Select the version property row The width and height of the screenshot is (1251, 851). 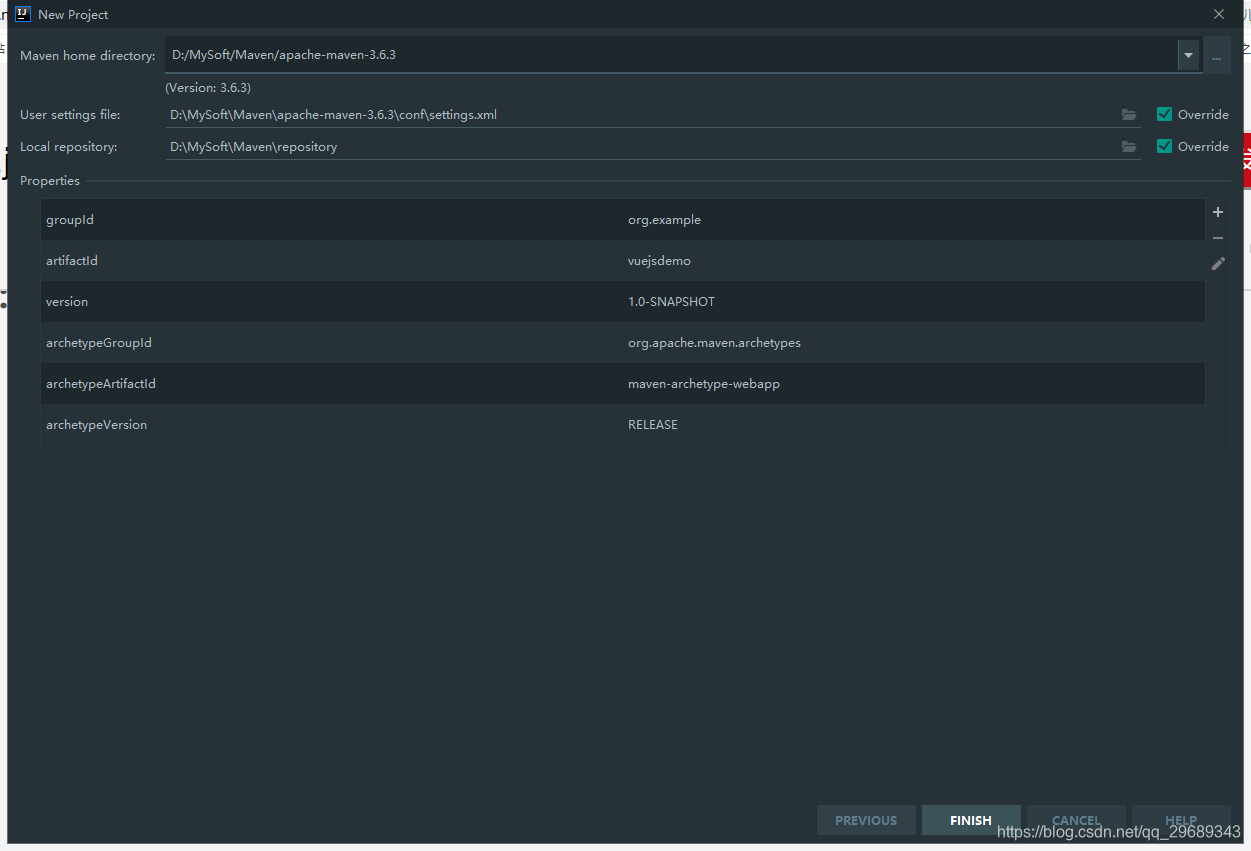click(x=622, y=301)
